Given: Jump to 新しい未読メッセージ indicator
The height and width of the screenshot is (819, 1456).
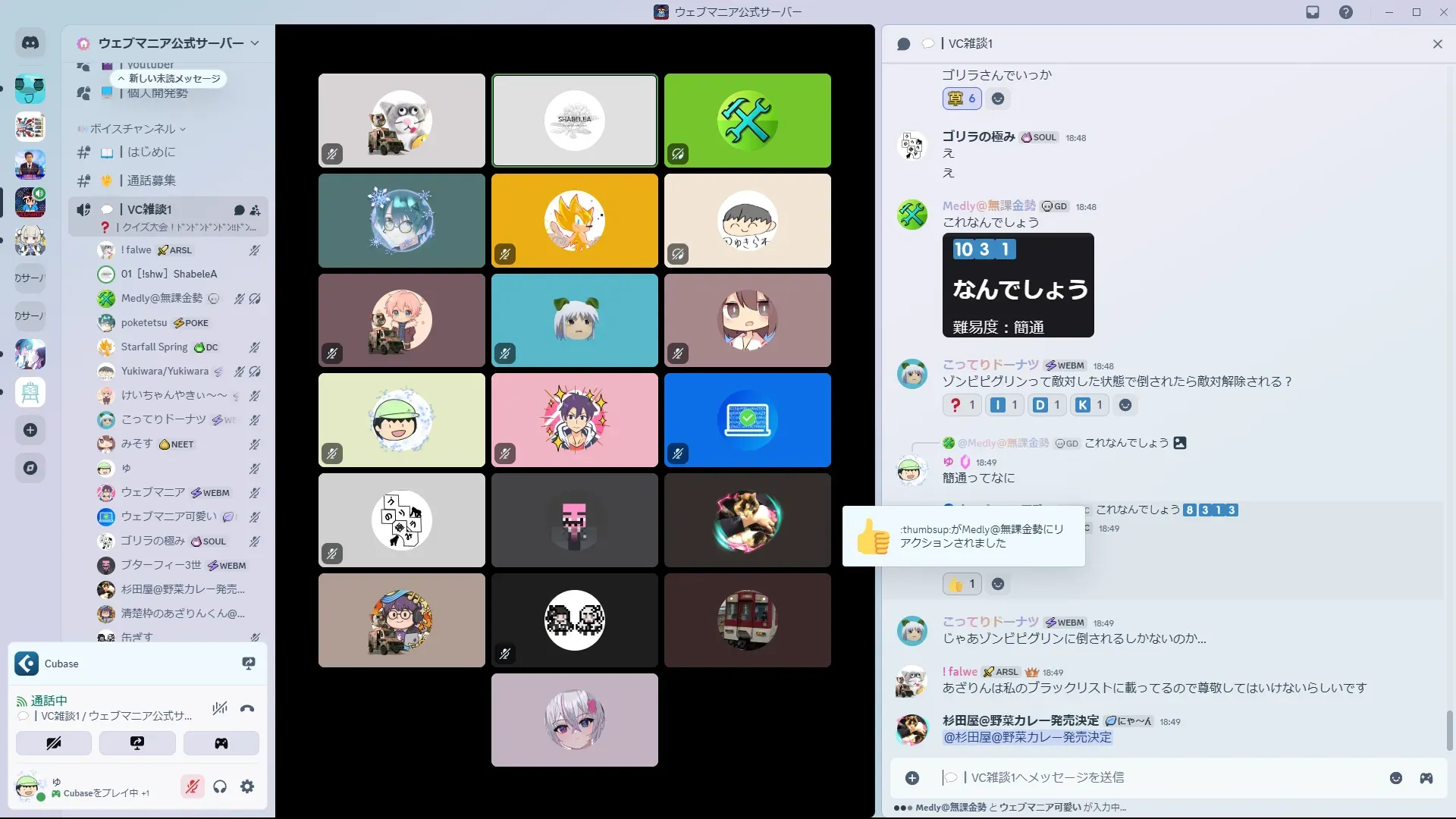Looking at the screenshot, I should click(170, 79).
